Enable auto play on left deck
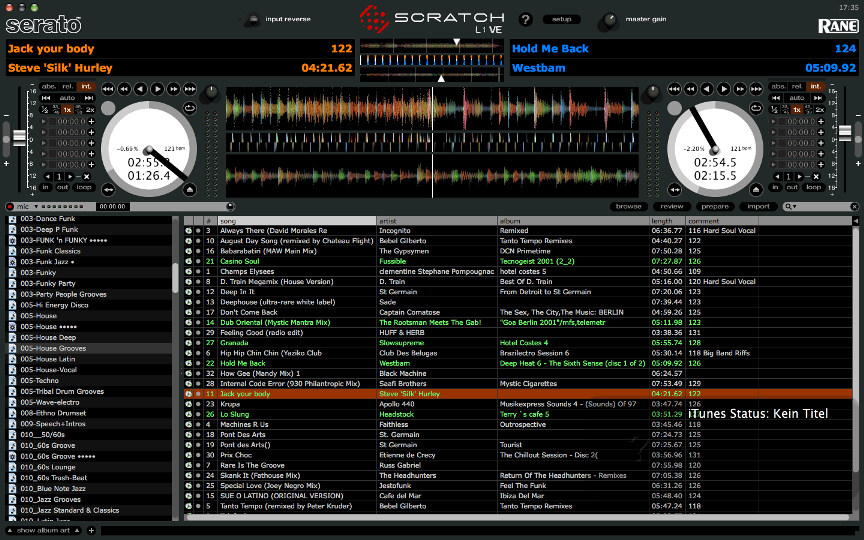The image size is (864, 540). pyautogui.click(x=67, y=98)
